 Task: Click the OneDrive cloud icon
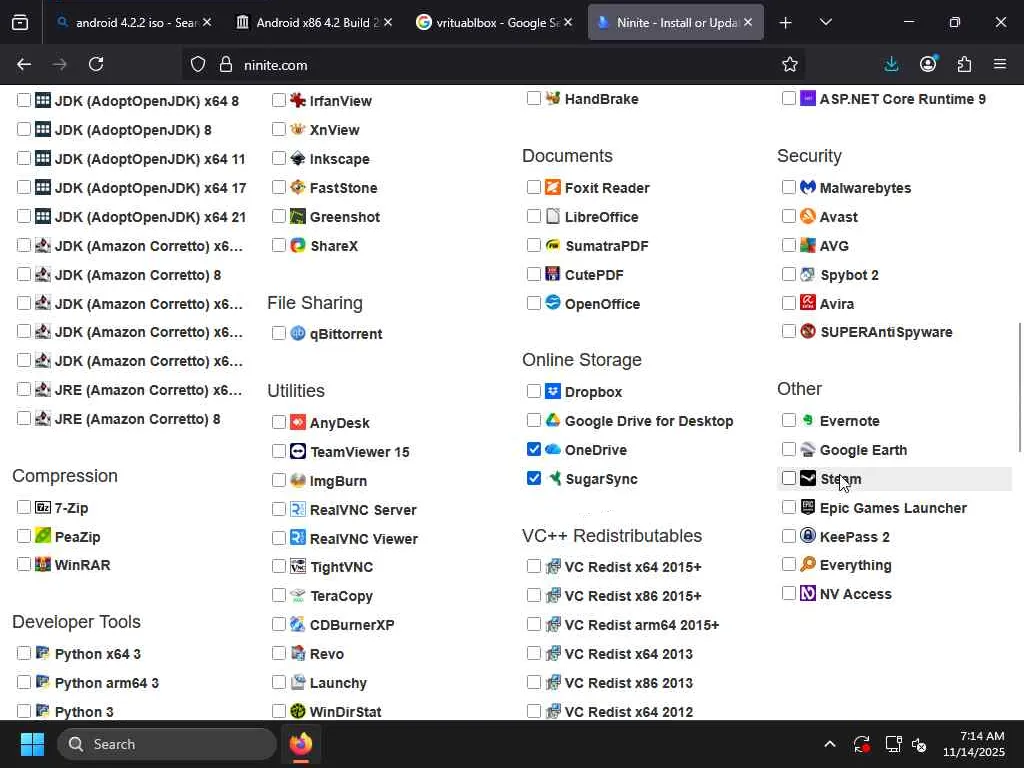tap(552, 449)
